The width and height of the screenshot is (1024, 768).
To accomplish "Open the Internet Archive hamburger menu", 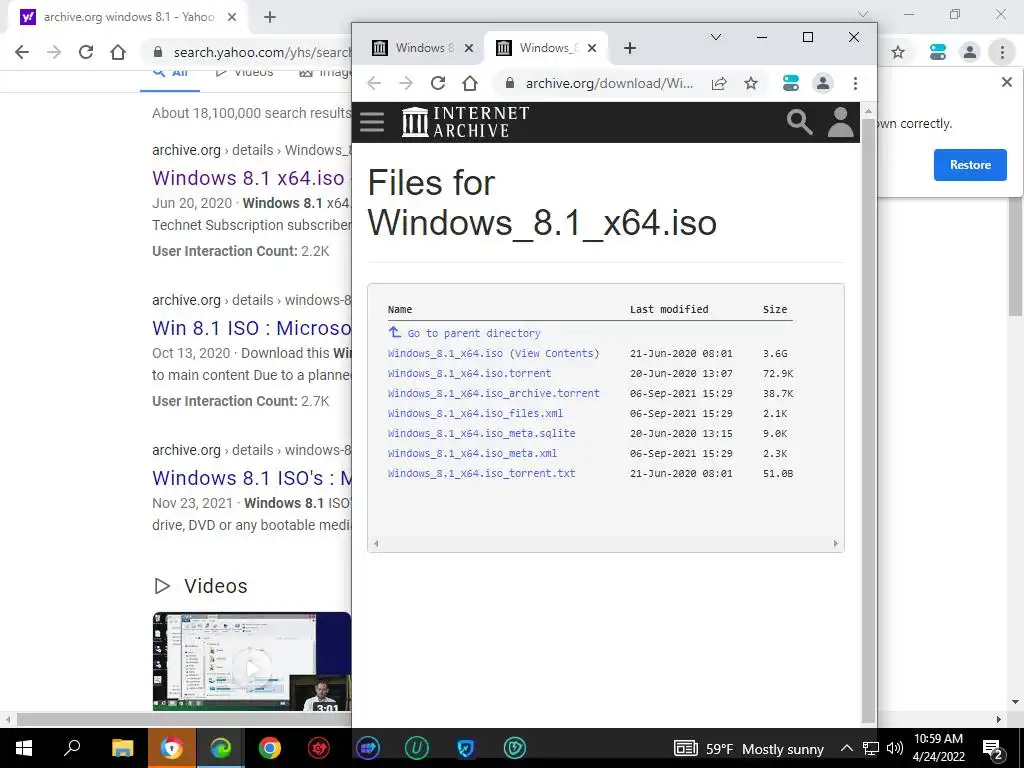I will 372,122.
